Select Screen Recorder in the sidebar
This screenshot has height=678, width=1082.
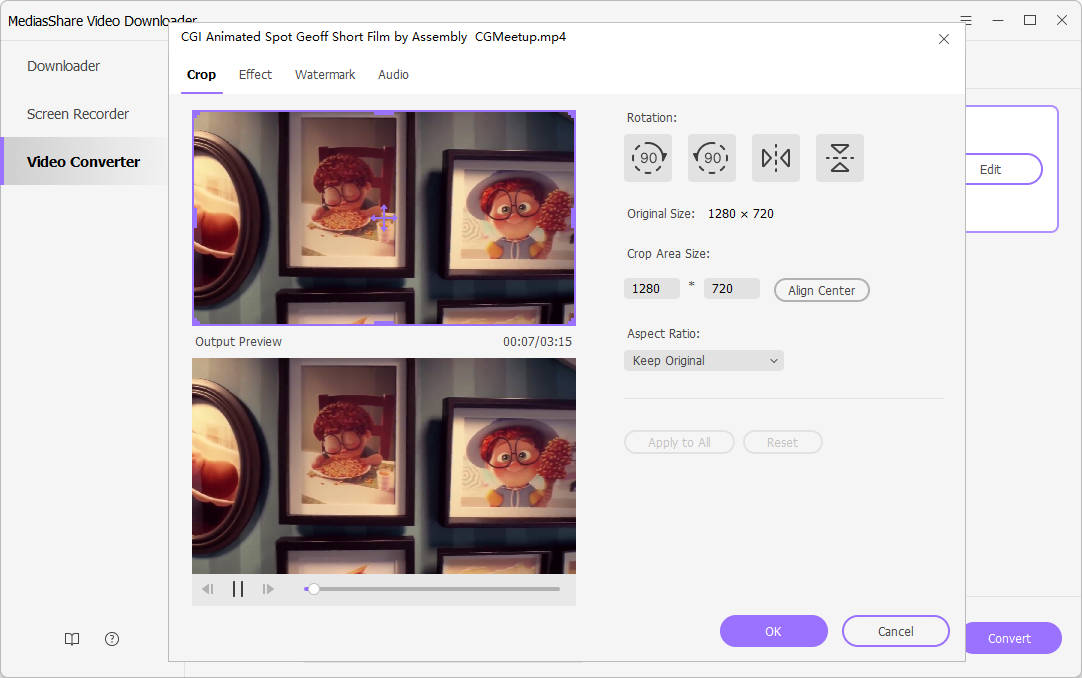coord(77,113)
